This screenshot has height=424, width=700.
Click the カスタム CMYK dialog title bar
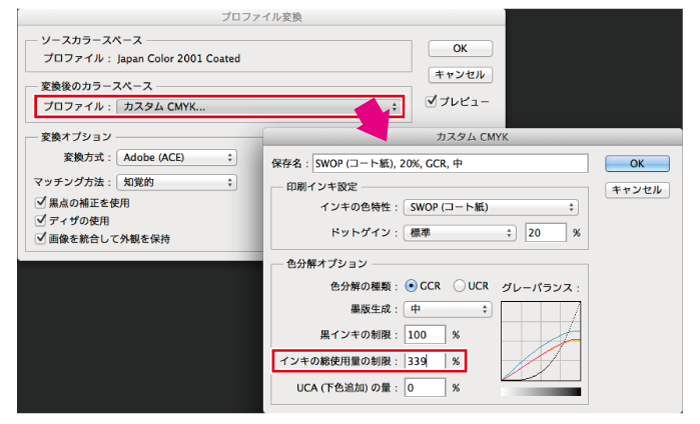point(472,137)
